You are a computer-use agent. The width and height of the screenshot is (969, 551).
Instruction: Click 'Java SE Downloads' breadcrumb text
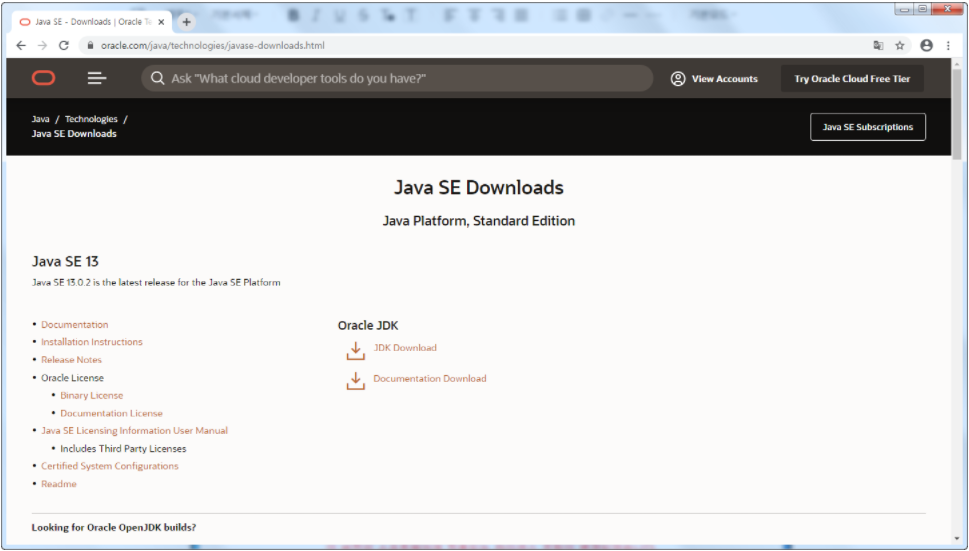pos(74,133)
